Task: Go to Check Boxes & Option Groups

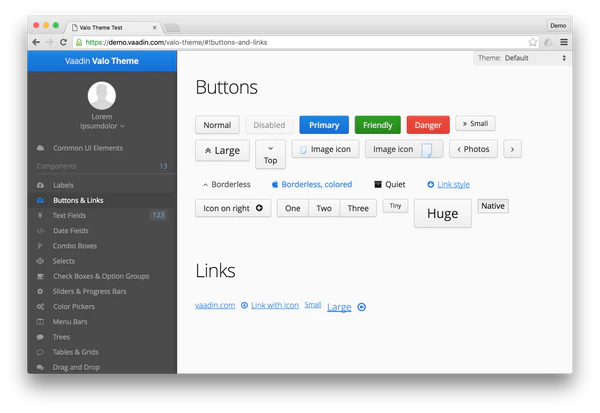Action: [x=100, y=276]
